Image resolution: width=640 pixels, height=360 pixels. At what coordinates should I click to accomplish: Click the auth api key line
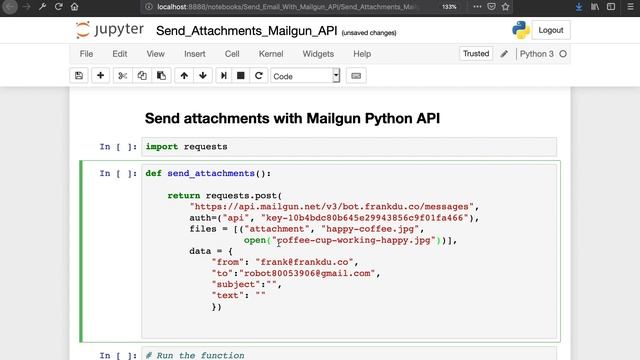334,218
